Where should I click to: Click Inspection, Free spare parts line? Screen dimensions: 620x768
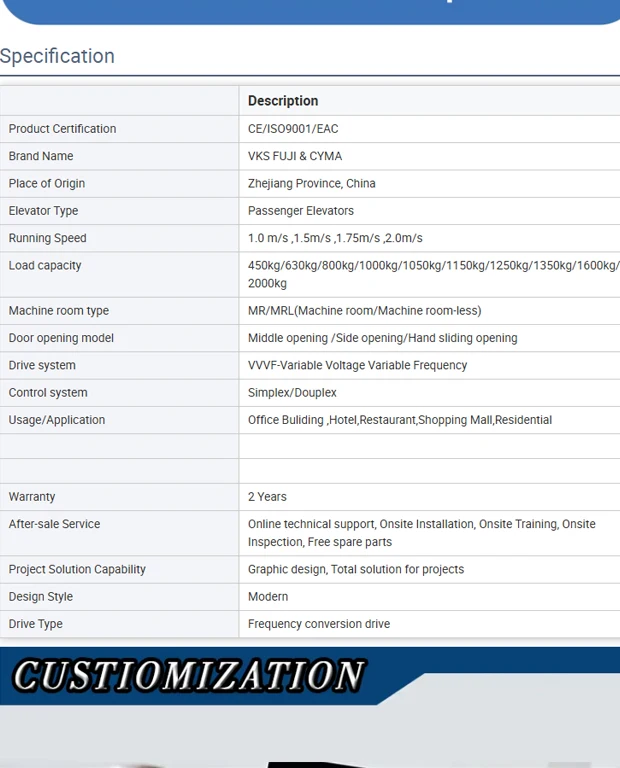point(320,542)
